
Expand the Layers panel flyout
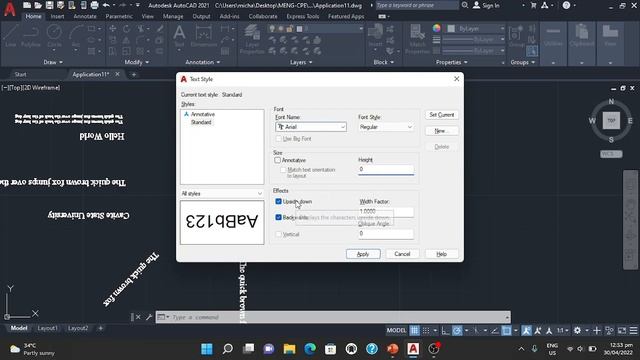301,62
